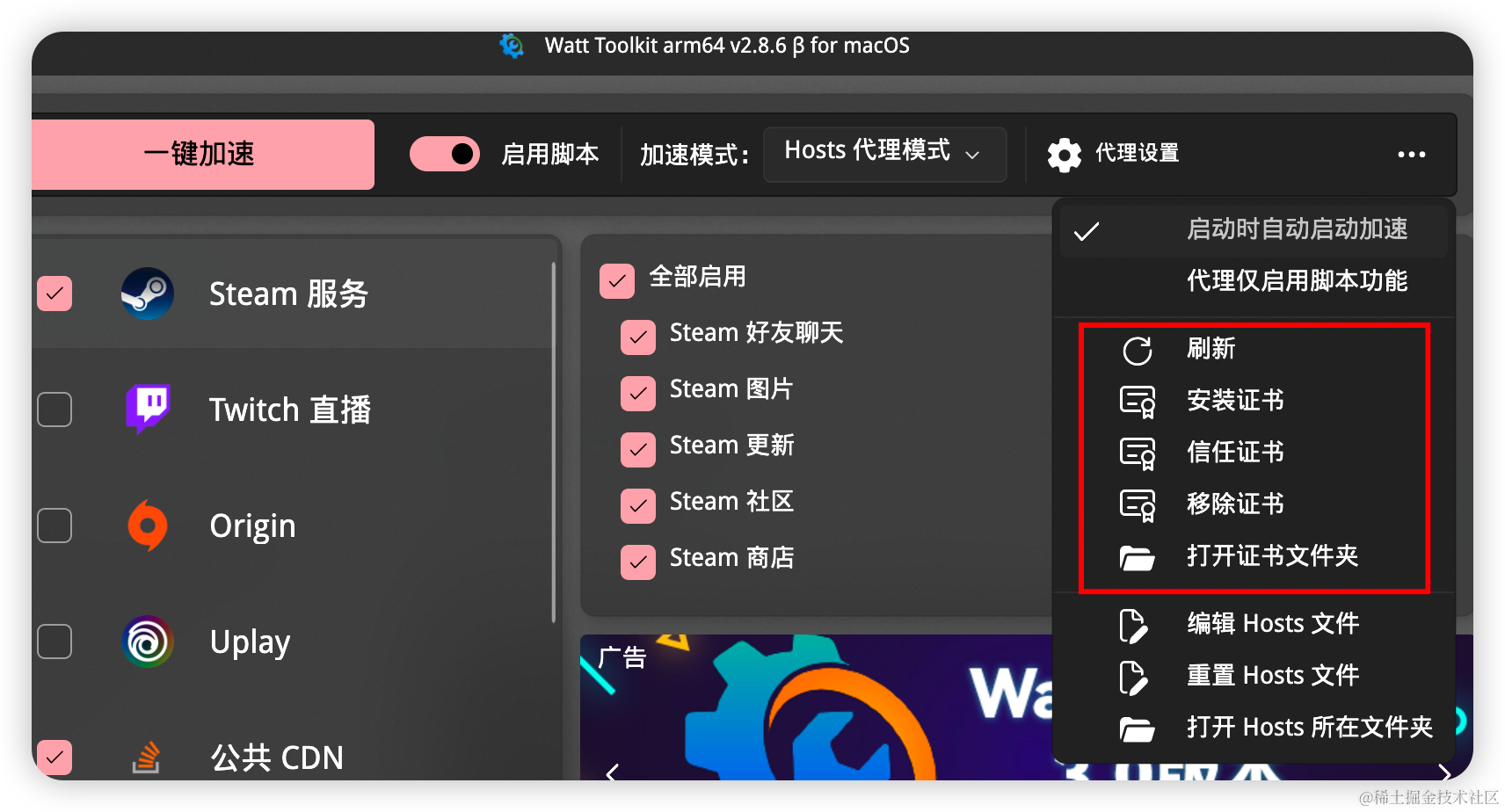Screen dimensions: 1505x812
Task: Enable the Origin checkbox
Action: click(55, 526)
